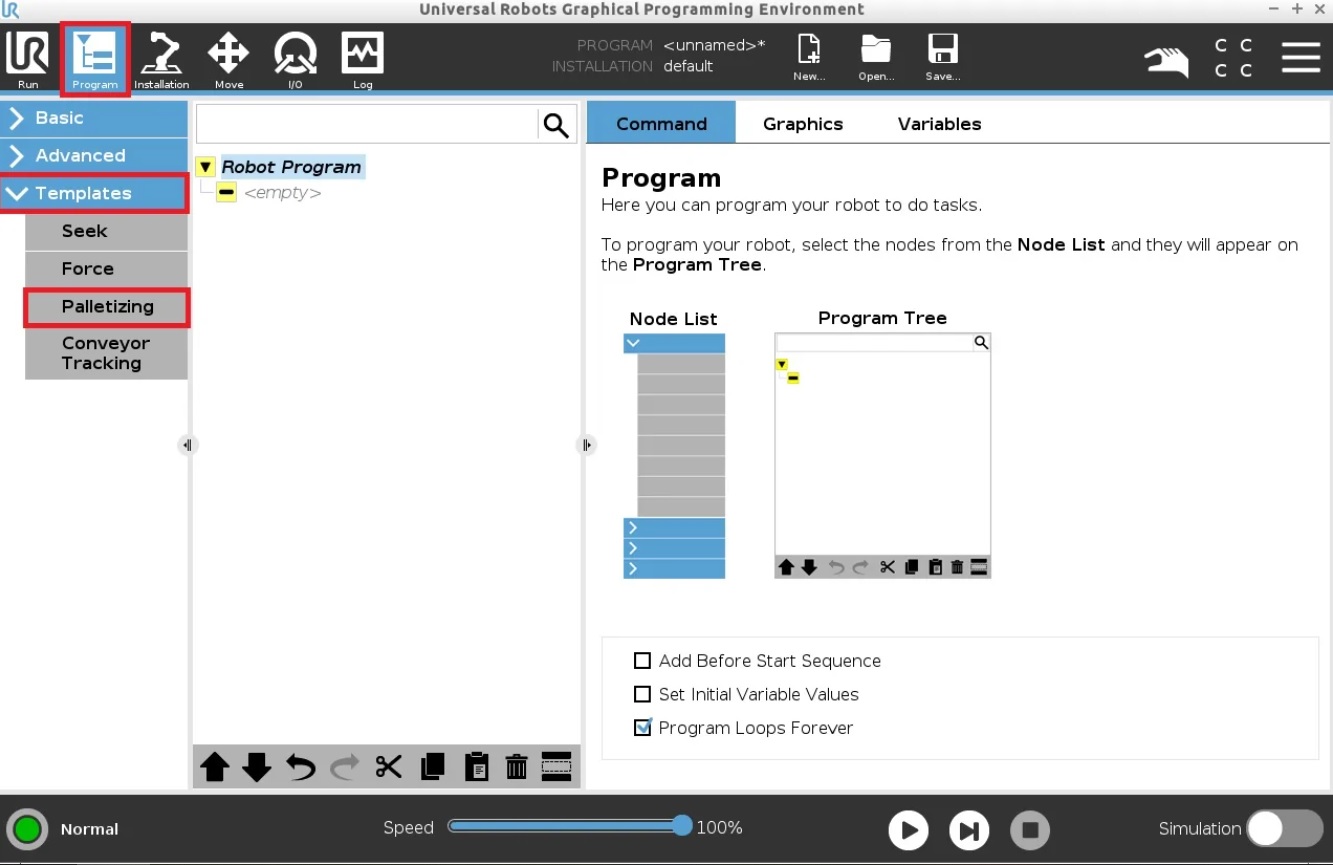Click in the program tree search field
This screenshot has height=865, width=1333.
coord(367,125)
